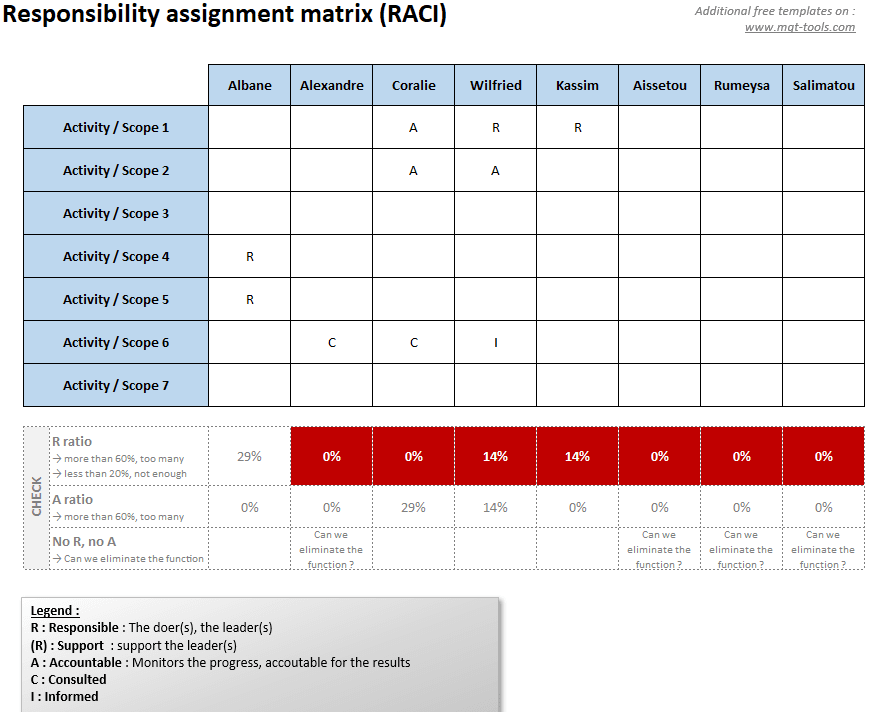
Task: Select the Alexandre column header
Action: [x=331, y=85]
